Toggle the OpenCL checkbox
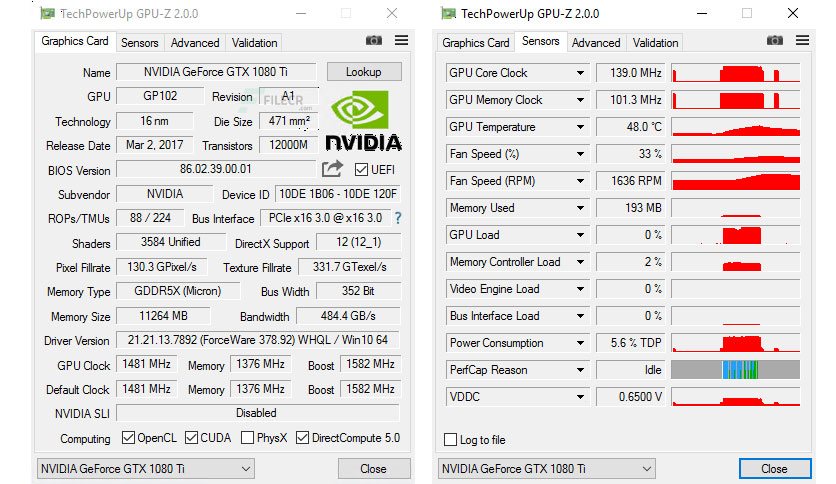 click(128, 438)
